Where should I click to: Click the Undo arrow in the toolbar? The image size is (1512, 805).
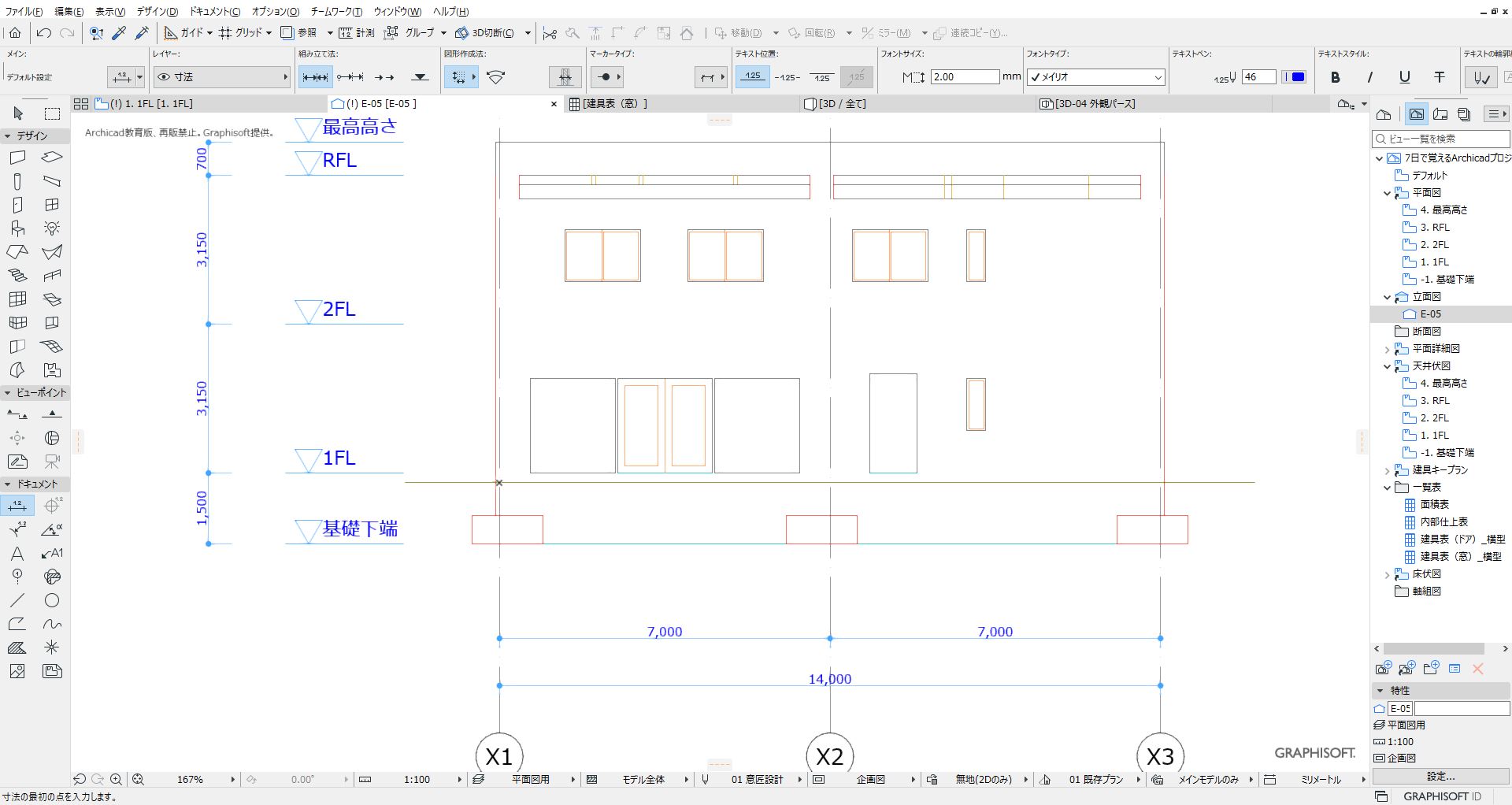point(44,33)
